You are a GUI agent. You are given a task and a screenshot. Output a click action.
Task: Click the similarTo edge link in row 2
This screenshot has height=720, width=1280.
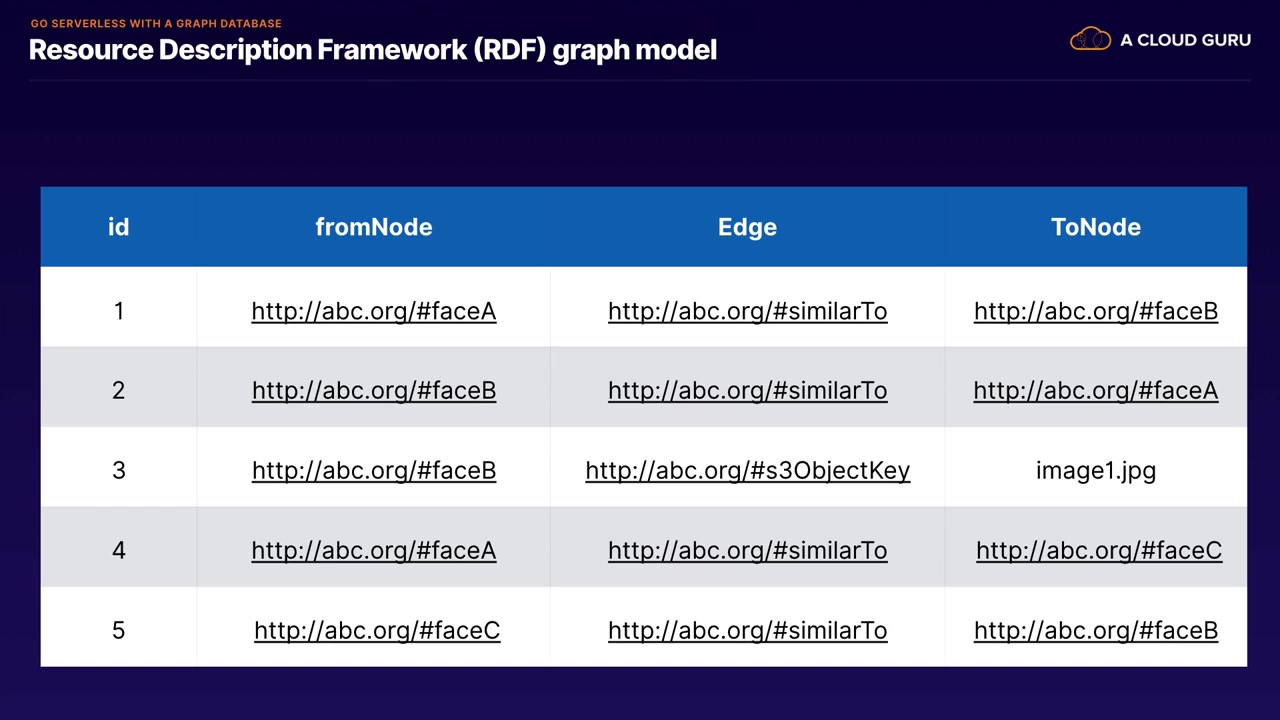pos(747,391)
